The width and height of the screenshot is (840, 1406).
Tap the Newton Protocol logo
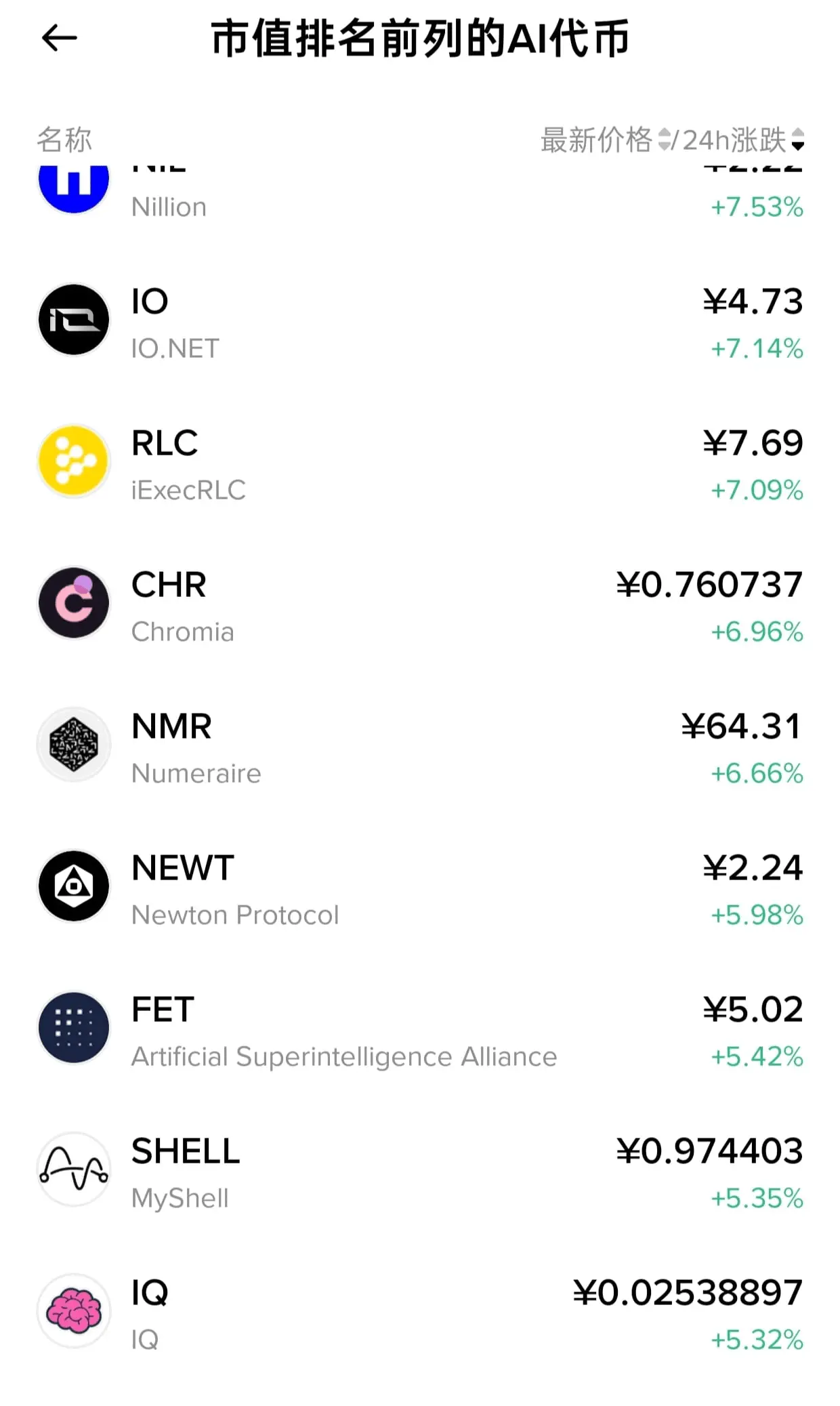click(x=74, y=886)
